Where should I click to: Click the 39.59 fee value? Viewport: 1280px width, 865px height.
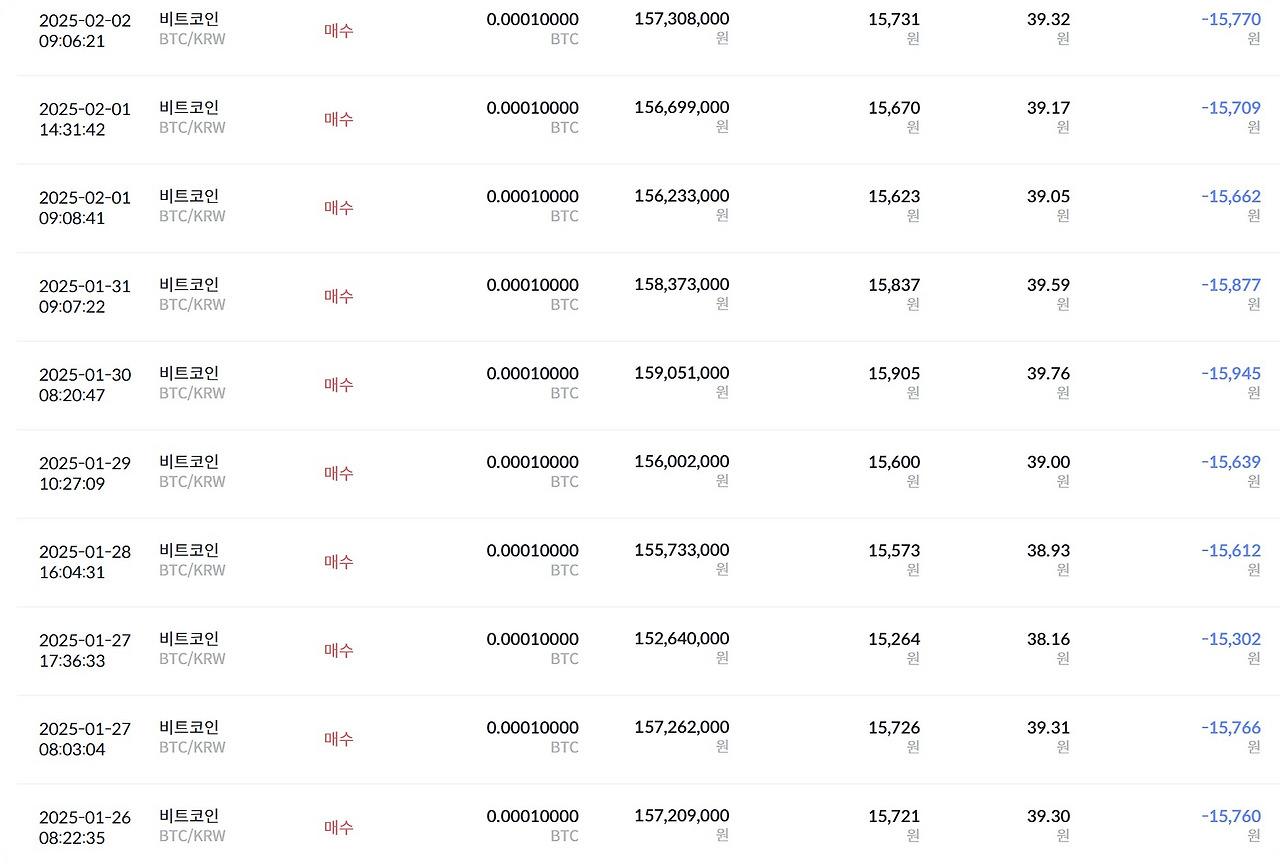point(1048,284)
